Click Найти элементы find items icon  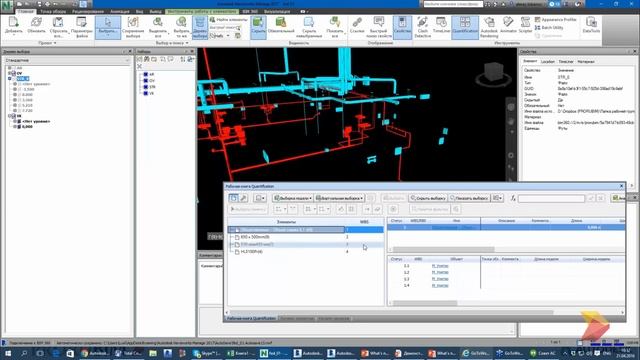(228, 20)
